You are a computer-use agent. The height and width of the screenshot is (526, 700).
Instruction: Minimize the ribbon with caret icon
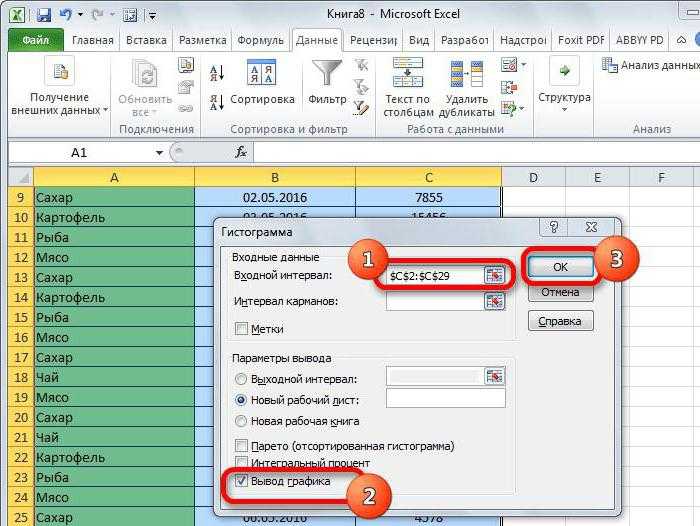tap(681, 40)
